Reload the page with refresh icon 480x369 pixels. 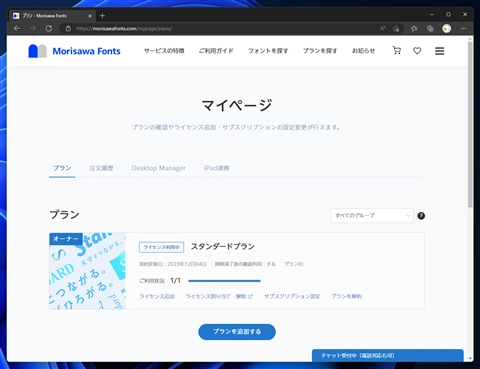(x=49, y=29)
